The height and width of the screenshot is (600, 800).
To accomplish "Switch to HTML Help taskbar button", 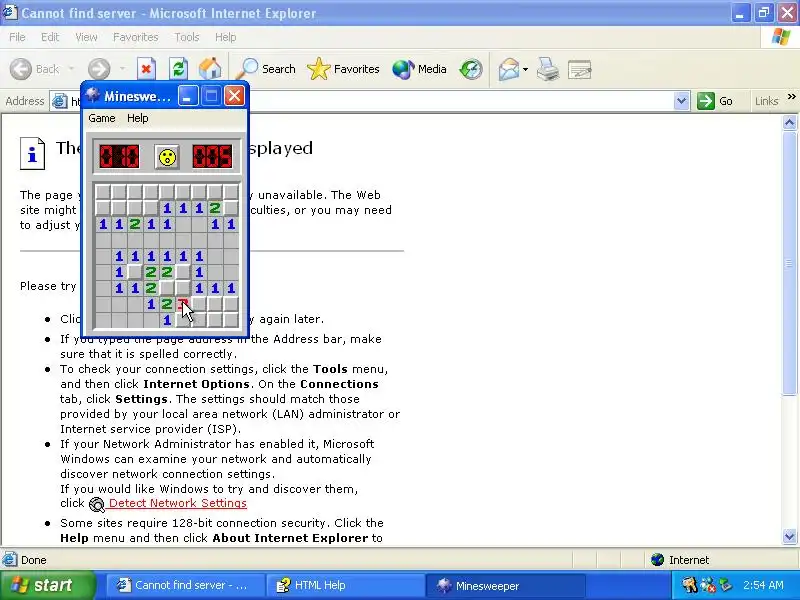I will click(346, 585).
